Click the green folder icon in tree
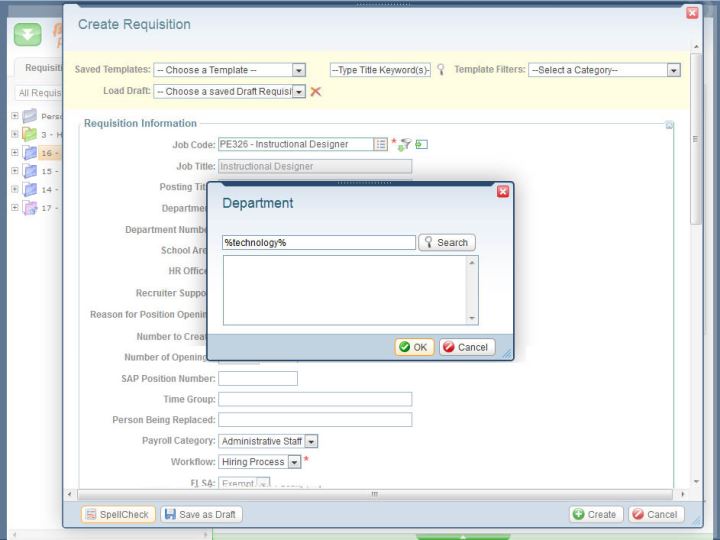This screenshot has width=720, height=540. (29, 134)
